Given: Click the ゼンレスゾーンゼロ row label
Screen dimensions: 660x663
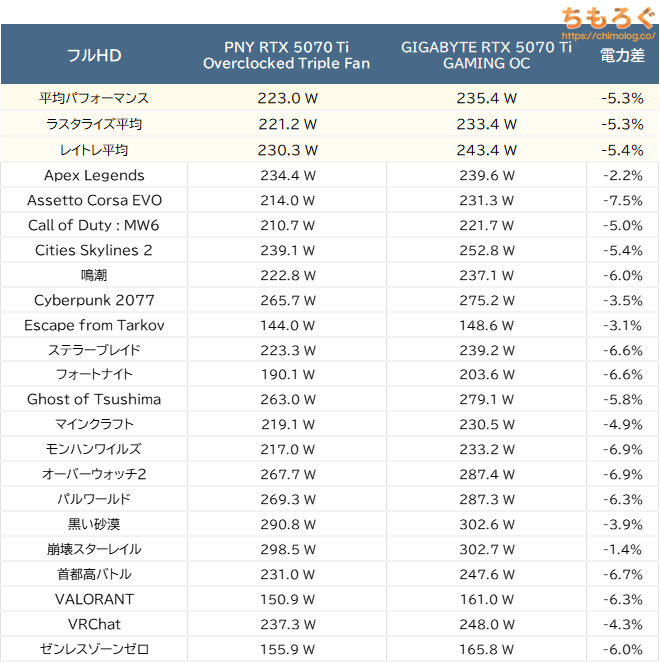Looking at the screenshot, I should (94, 648).
